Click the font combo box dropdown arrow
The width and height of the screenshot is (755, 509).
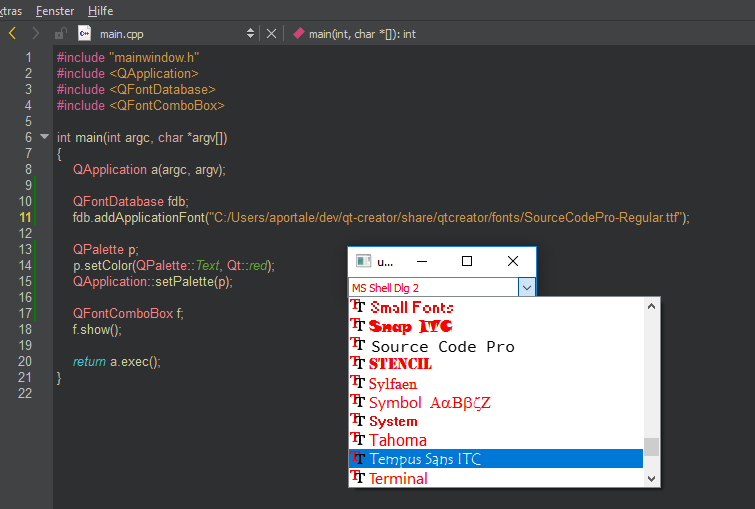(527, 288)
